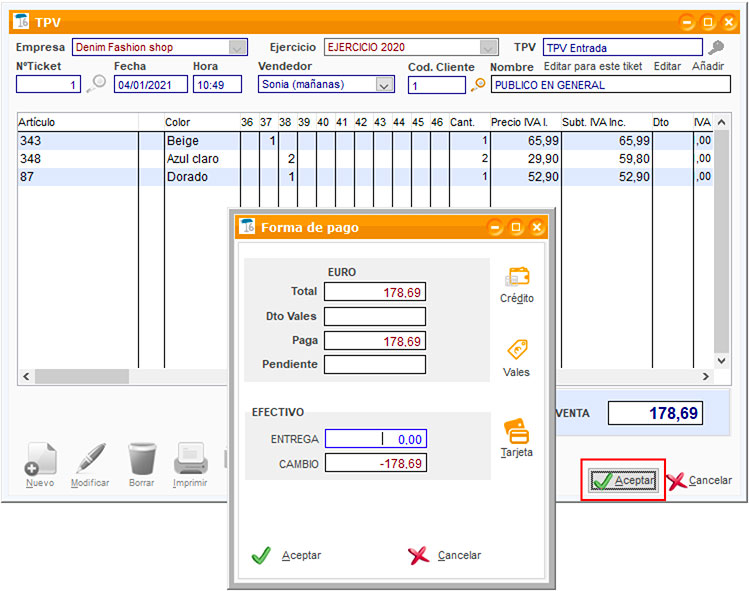The height and width of the screenshot is (591, 749).
Task: Click the Dto column header
Action: pyautogui.click(x=673, y=122)
